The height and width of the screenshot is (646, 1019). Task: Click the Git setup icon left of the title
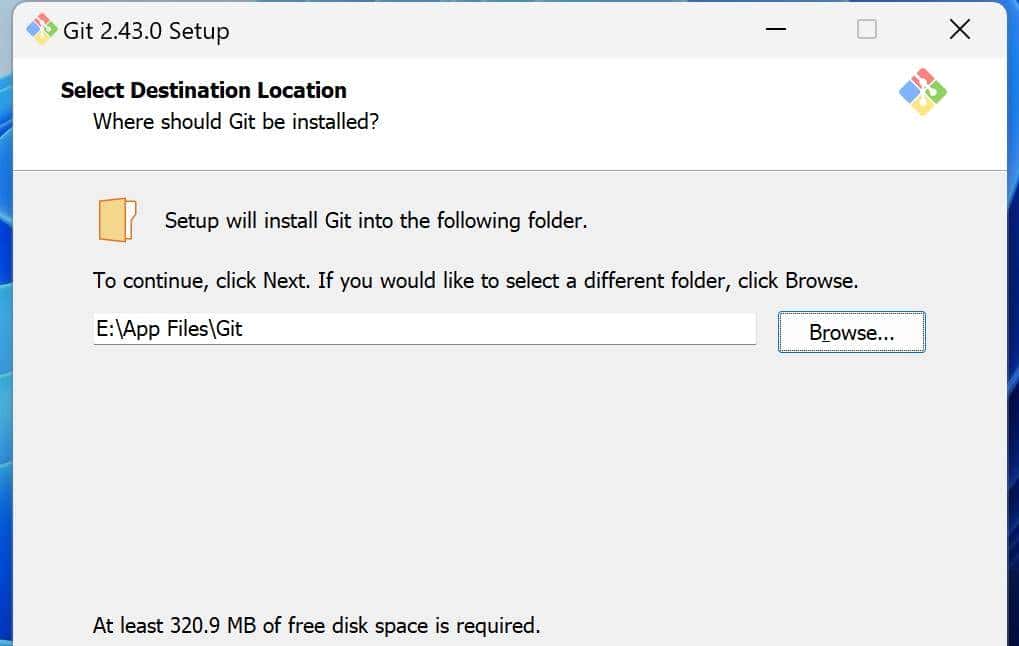point(42,30)
